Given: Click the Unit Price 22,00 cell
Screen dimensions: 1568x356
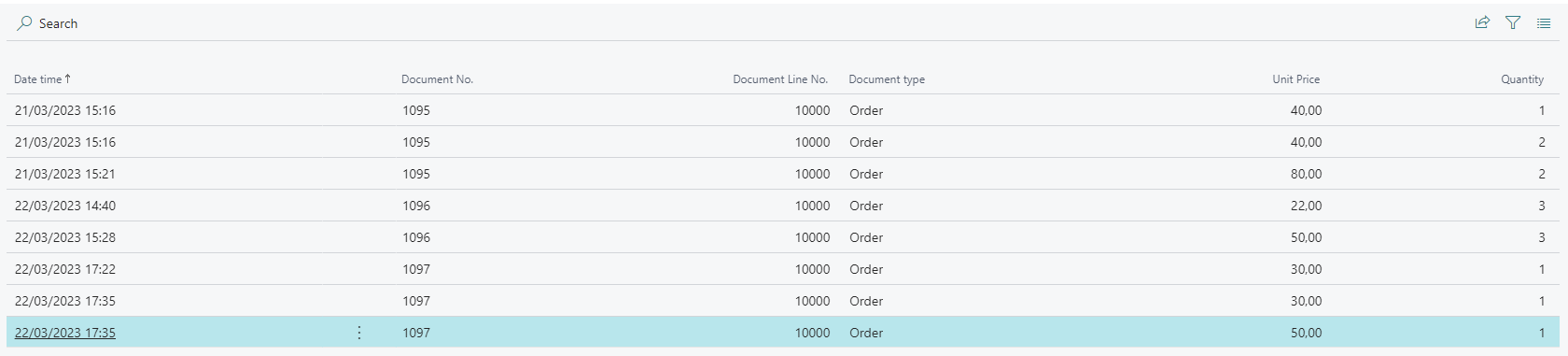Looking at the screenshot, I should click(x=1306, y=206).
